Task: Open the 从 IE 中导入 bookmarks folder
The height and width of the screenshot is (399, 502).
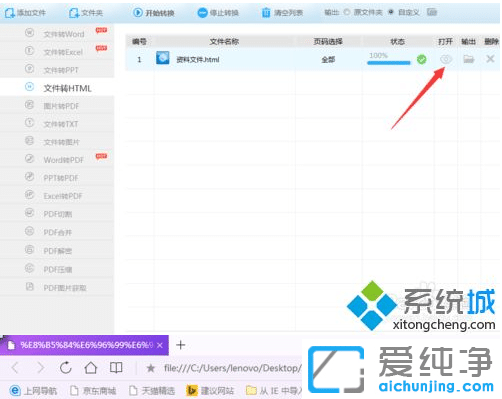Action: (x=274, y=390)
